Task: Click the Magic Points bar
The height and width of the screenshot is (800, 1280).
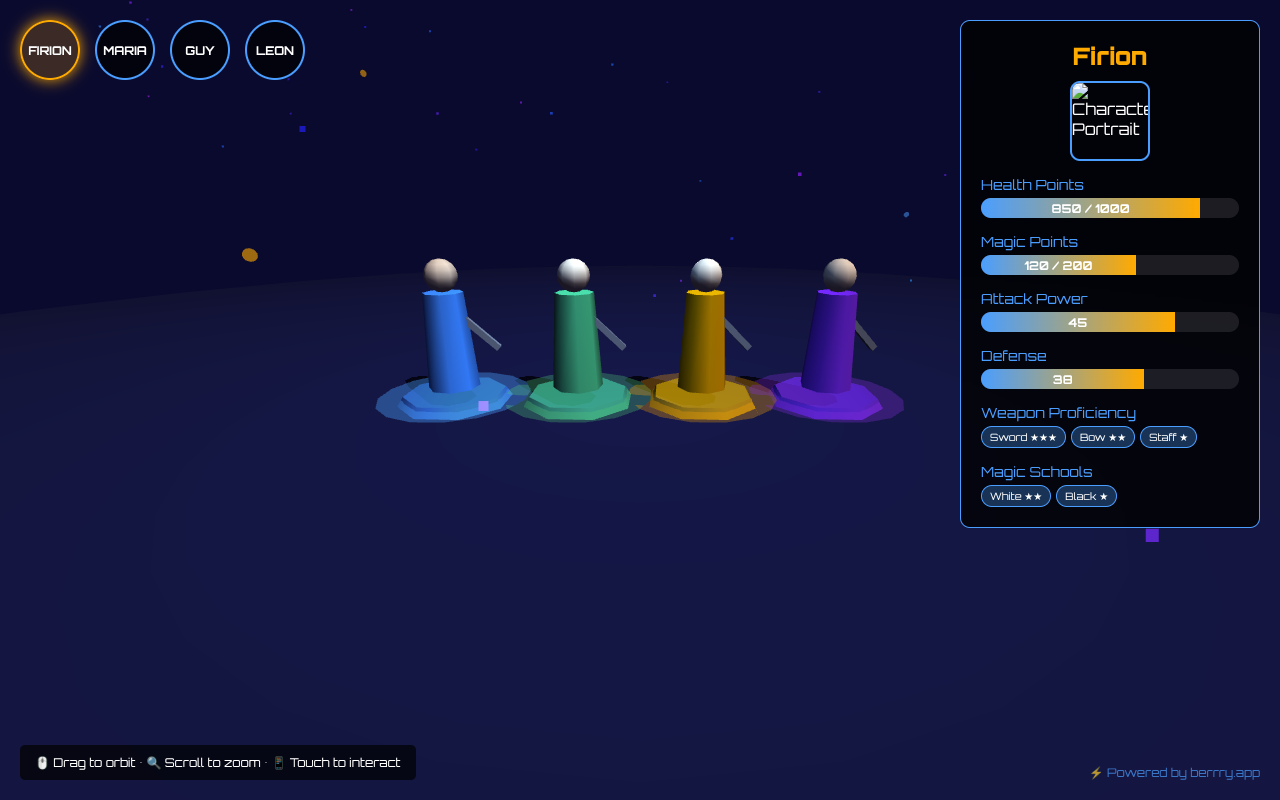Action: pos(1110,265)
